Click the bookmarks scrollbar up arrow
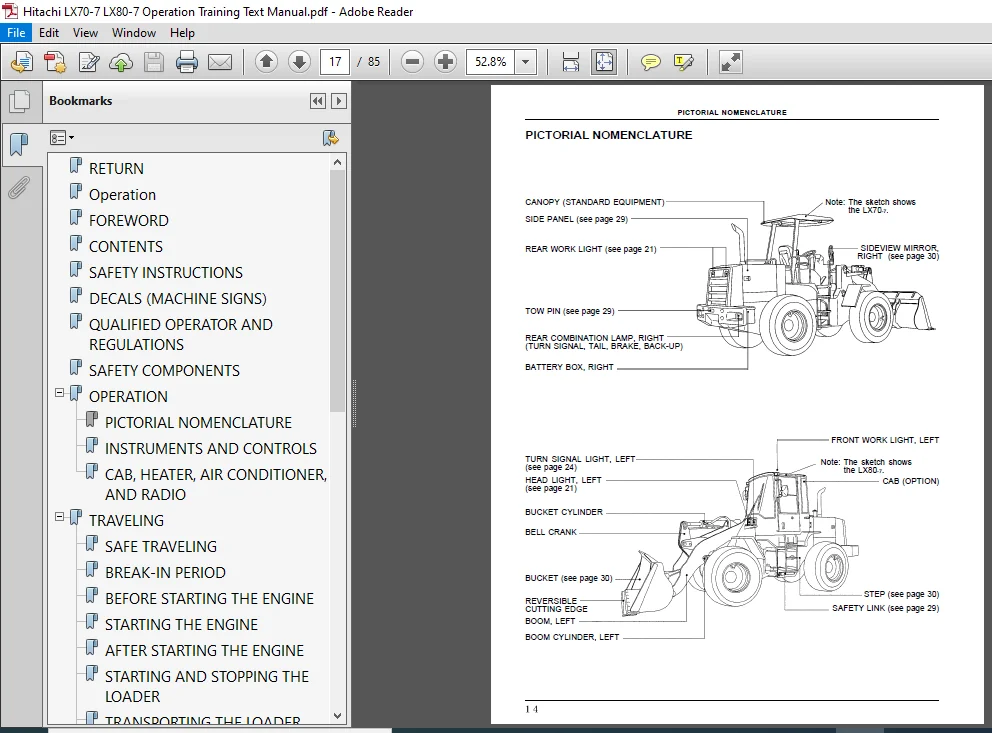992x733 pixels. (x=338, y=163)
